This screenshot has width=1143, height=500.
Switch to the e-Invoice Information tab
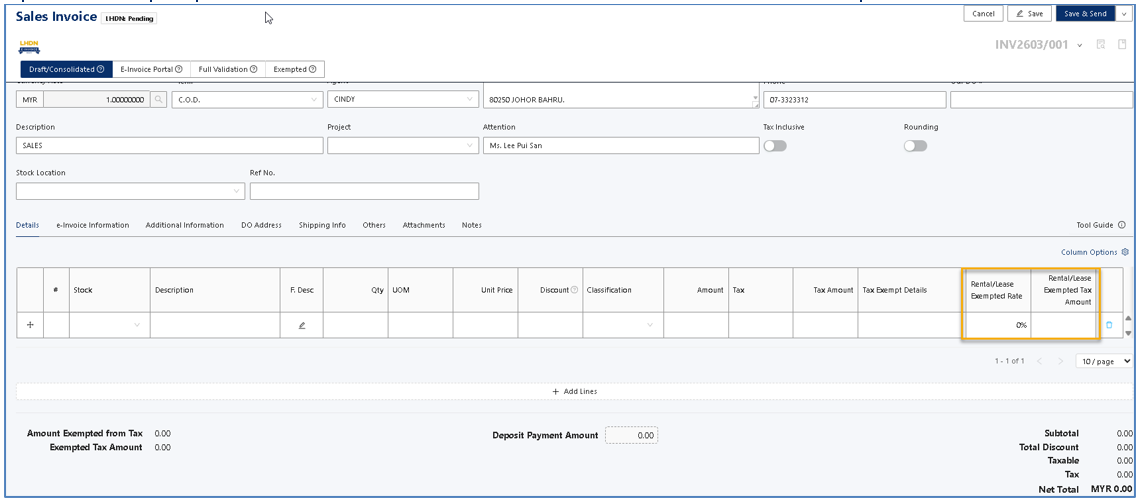pos(93,225)
